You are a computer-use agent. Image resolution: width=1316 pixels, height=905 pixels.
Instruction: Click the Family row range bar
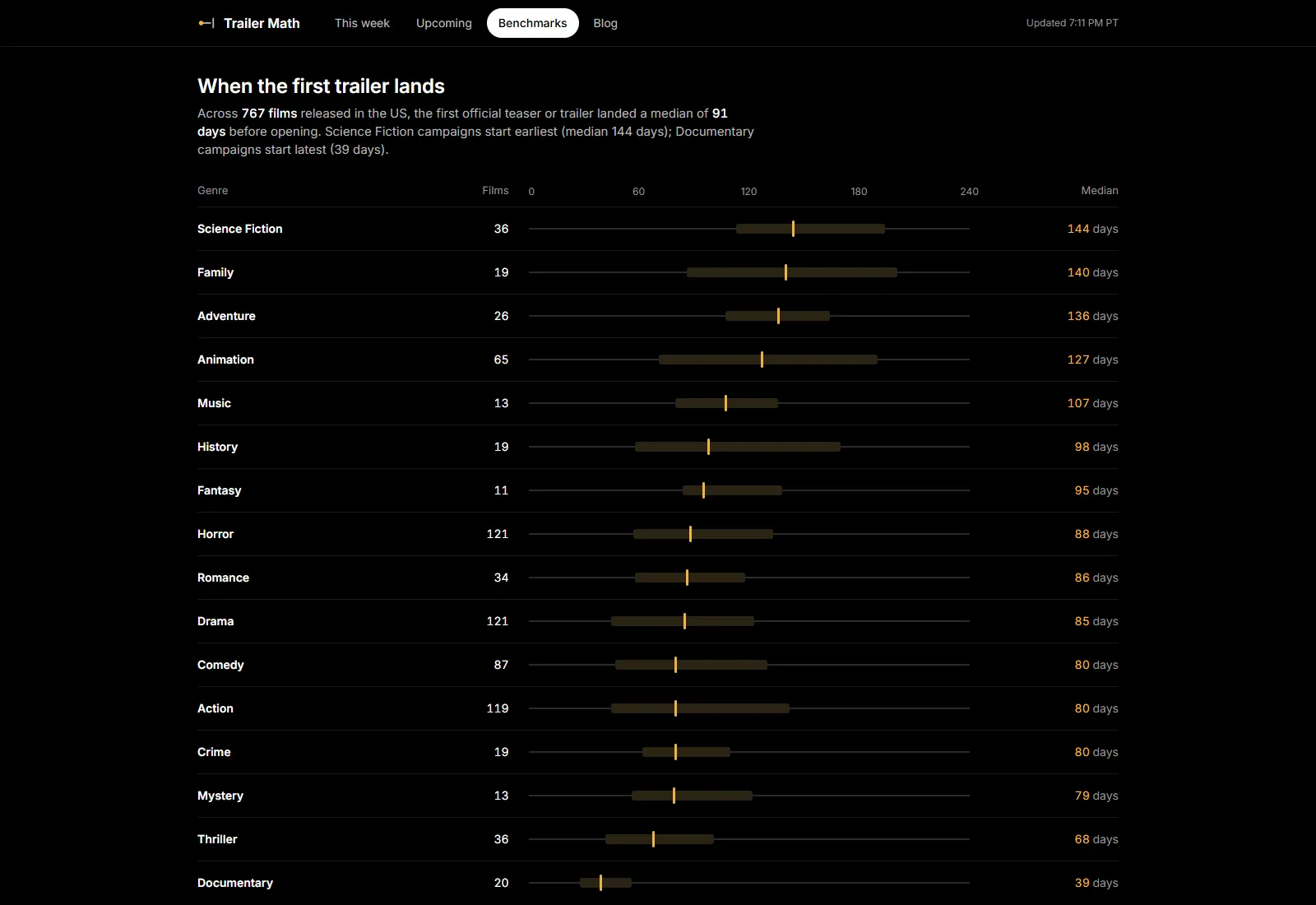tap(791, 272)
